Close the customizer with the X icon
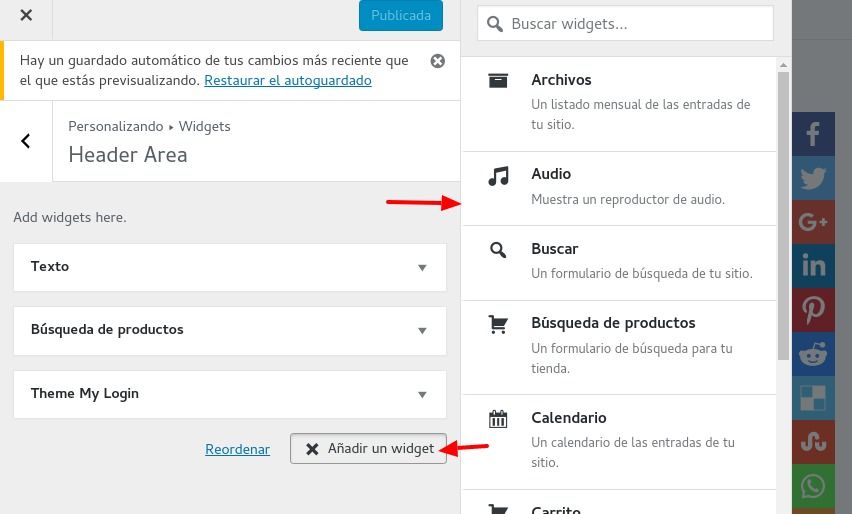This screenshot has width=852, height=514. point(26,15)
